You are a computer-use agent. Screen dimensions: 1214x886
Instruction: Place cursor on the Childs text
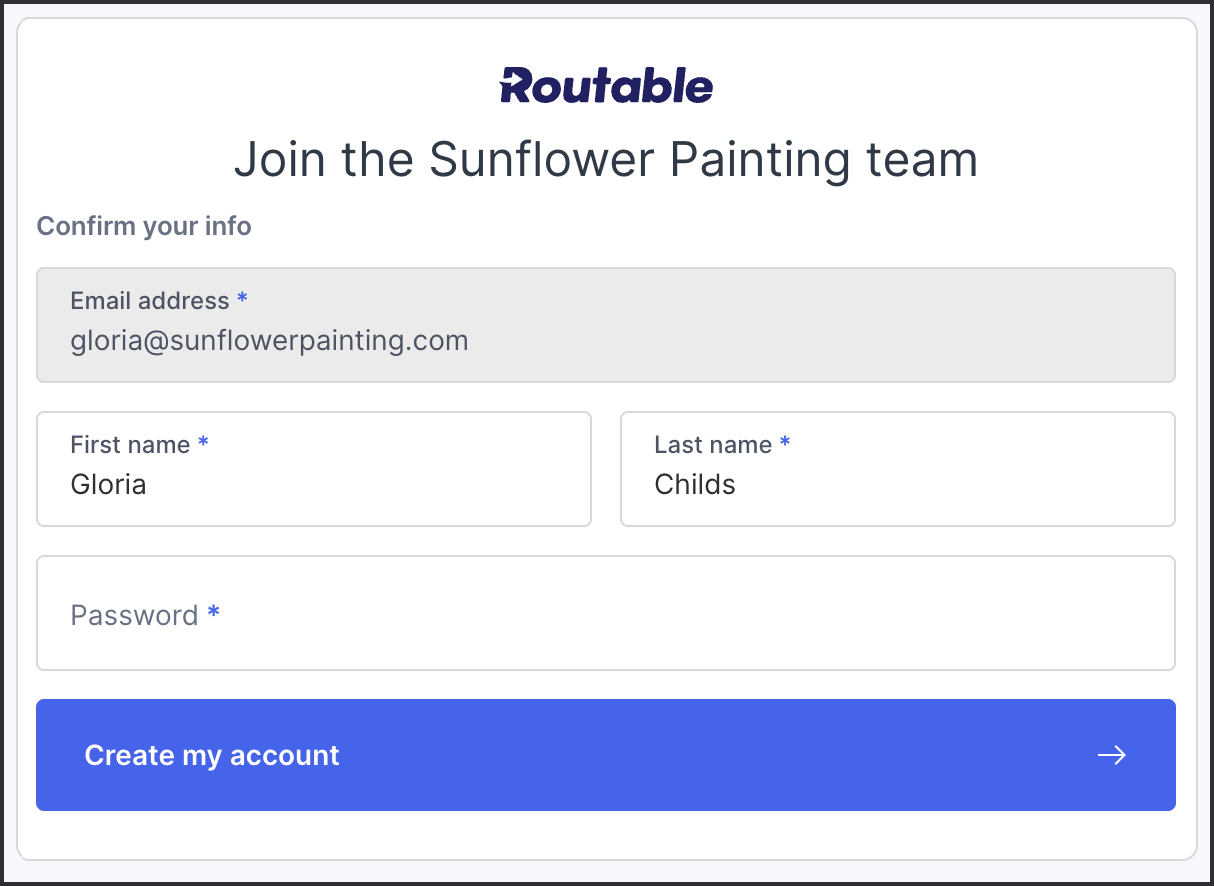click(x=695, y=485)
